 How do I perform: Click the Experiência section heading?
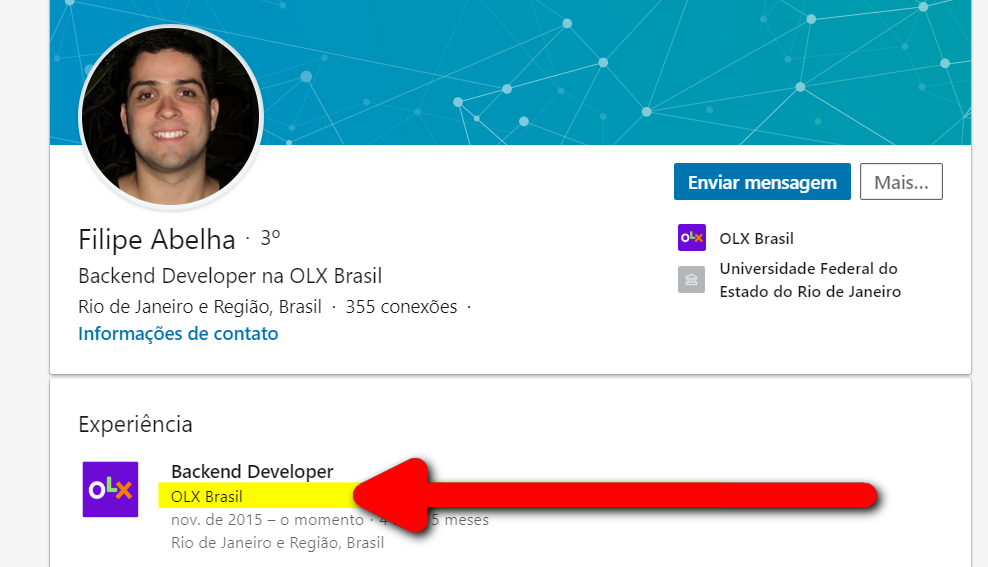coord(135,424)
